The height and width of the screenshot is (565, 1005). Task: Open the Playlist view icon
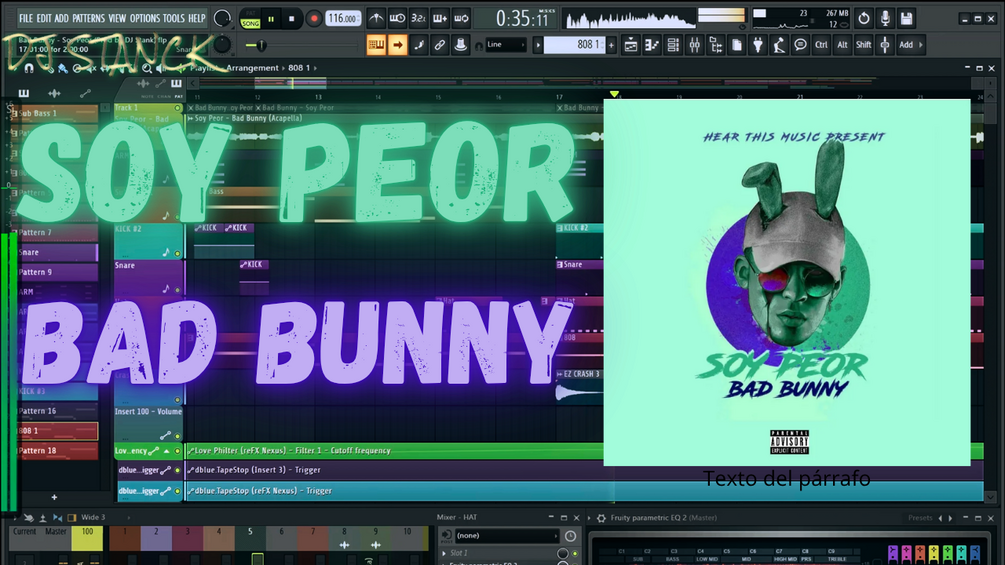click(x=631, y=45)
